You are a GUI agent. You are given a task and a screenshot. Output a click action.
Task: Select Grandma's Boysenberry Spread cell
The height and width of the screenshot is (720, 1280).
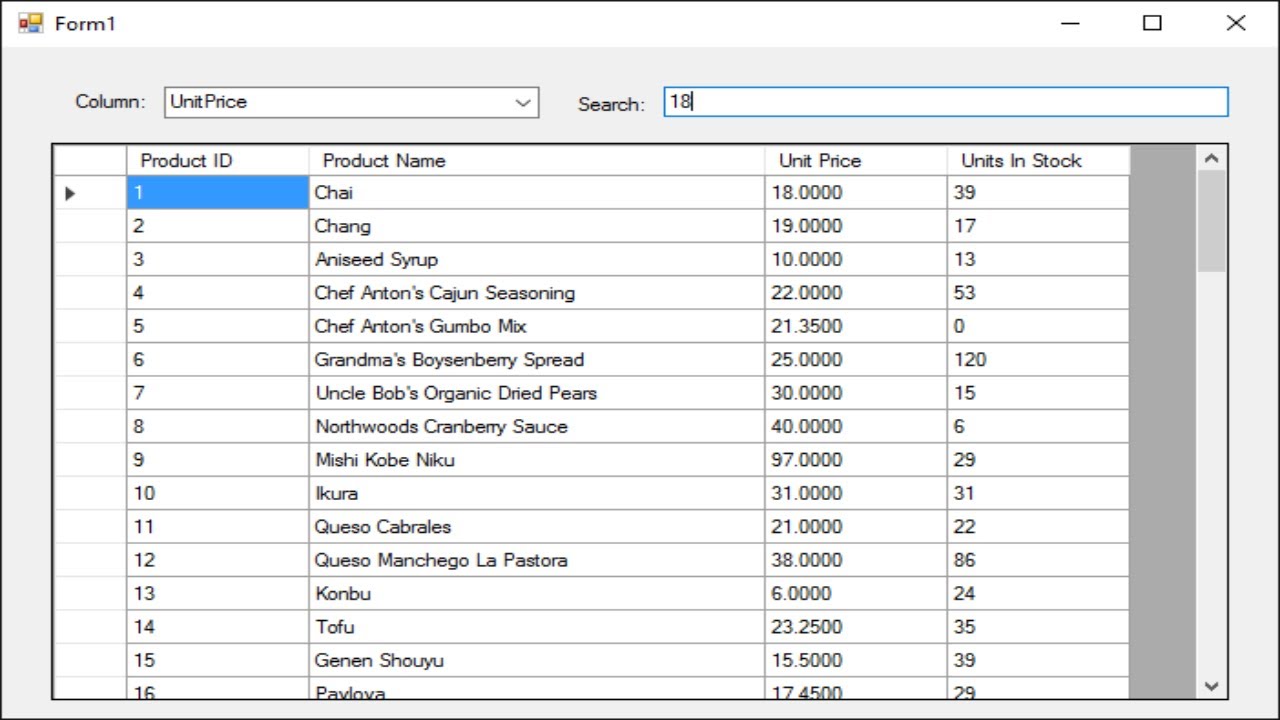537,360
